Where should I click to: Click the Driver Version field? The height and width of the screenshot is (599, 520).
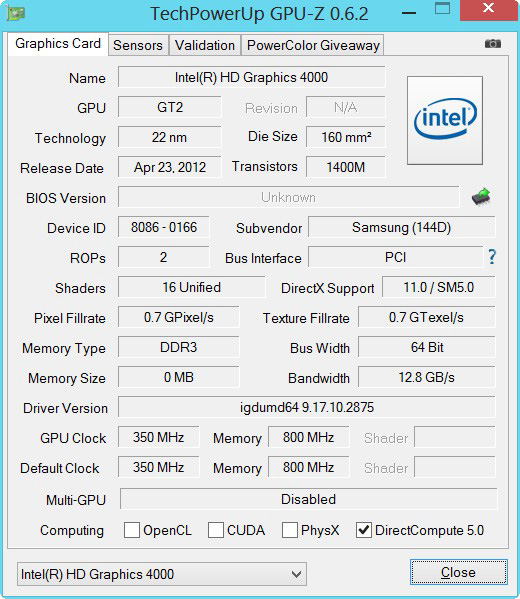click(307, 407)
